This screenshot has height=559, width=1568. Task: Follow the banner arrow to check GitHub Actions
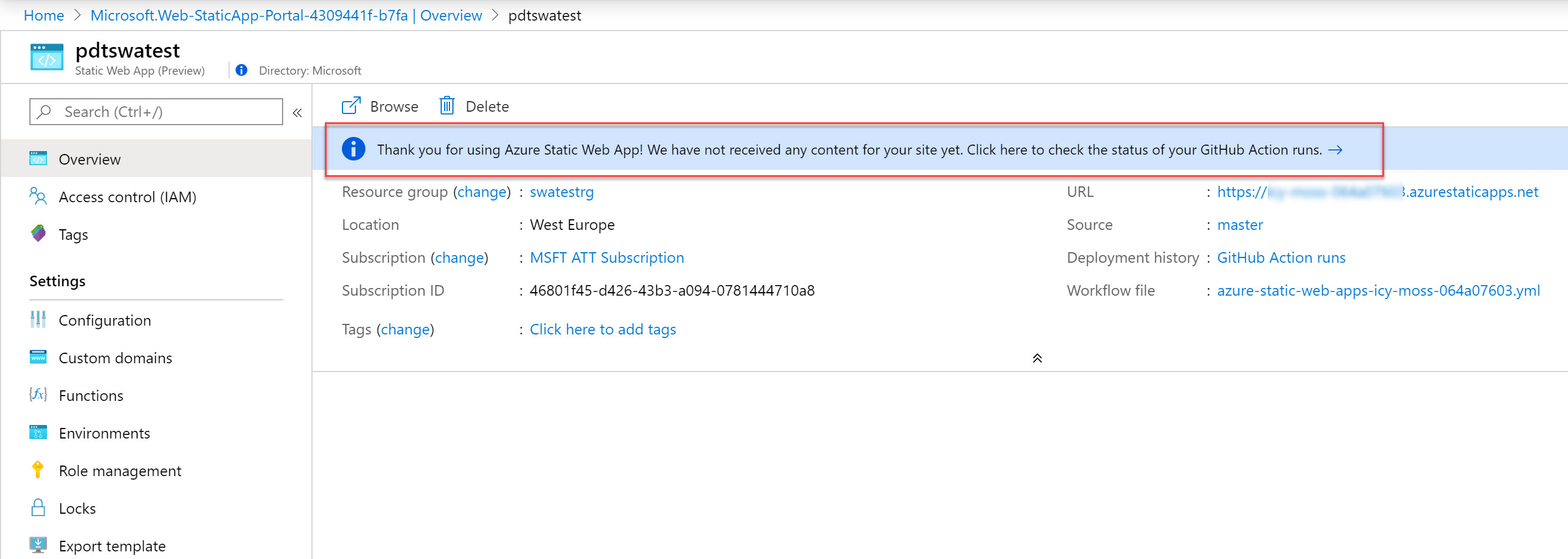pos(1336,149)
